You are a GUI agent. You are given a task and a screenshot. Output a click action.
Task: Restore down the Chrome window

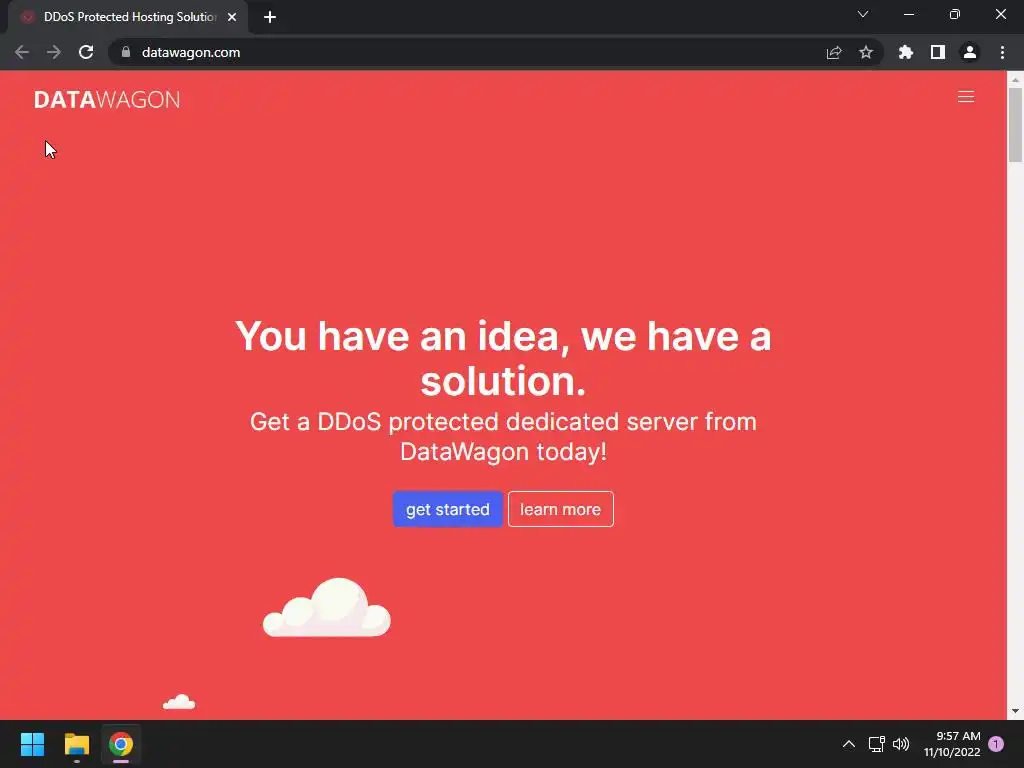pos(955,14)
